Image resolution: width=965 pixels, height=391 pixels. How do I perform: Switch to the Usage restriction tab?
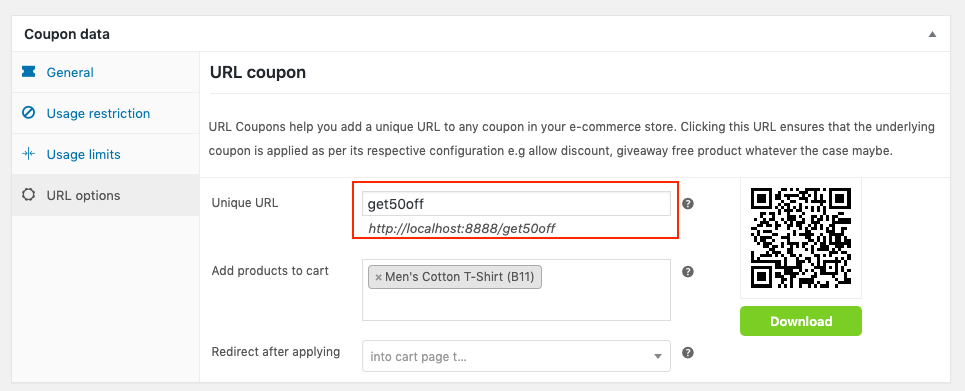(98, 113)
